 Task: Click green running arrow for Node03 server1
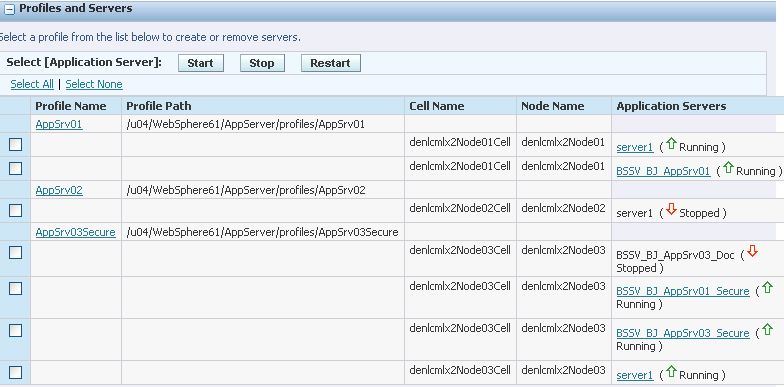point(671,372)
